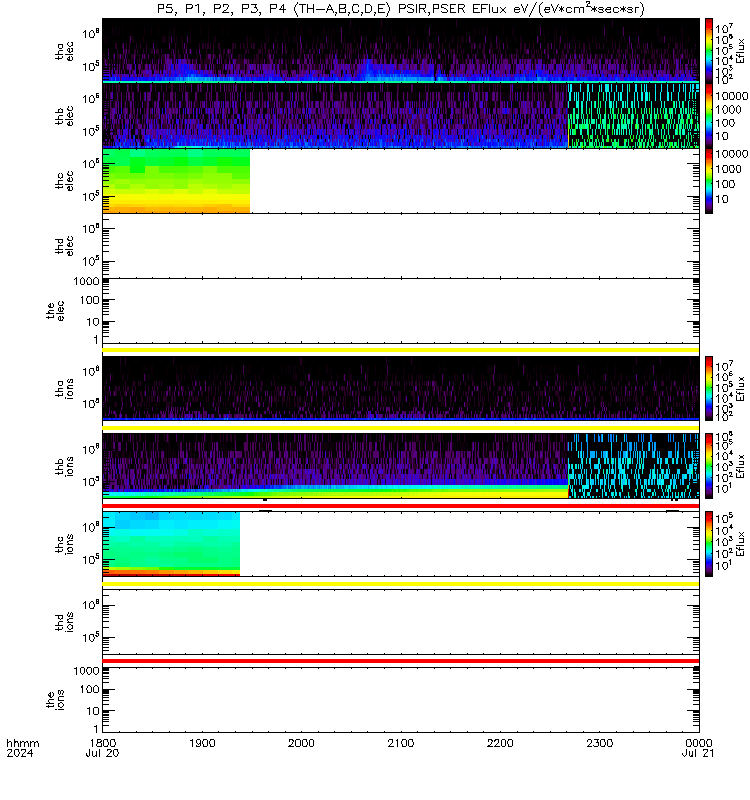The width and height of the screenshot is (750, 800).
Task: Click the 'Jul 21' date label
Action: 698,753
